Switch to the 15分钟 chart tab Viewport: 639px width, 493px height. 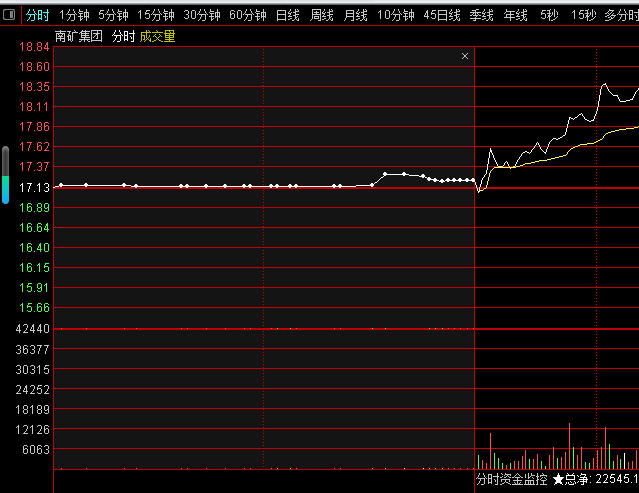tap(155, 15)
